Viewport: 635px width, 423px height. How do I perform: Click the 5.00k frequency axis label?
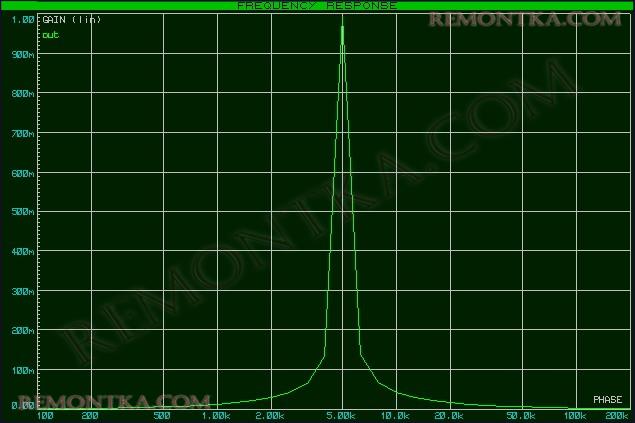tap(343, 415)
